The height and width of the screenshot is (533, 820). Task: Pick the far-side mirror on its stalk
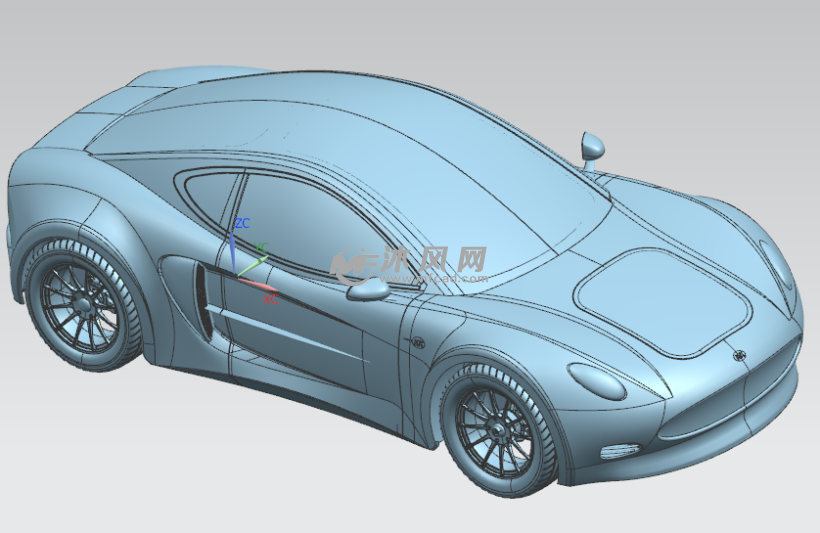[592, 148]
